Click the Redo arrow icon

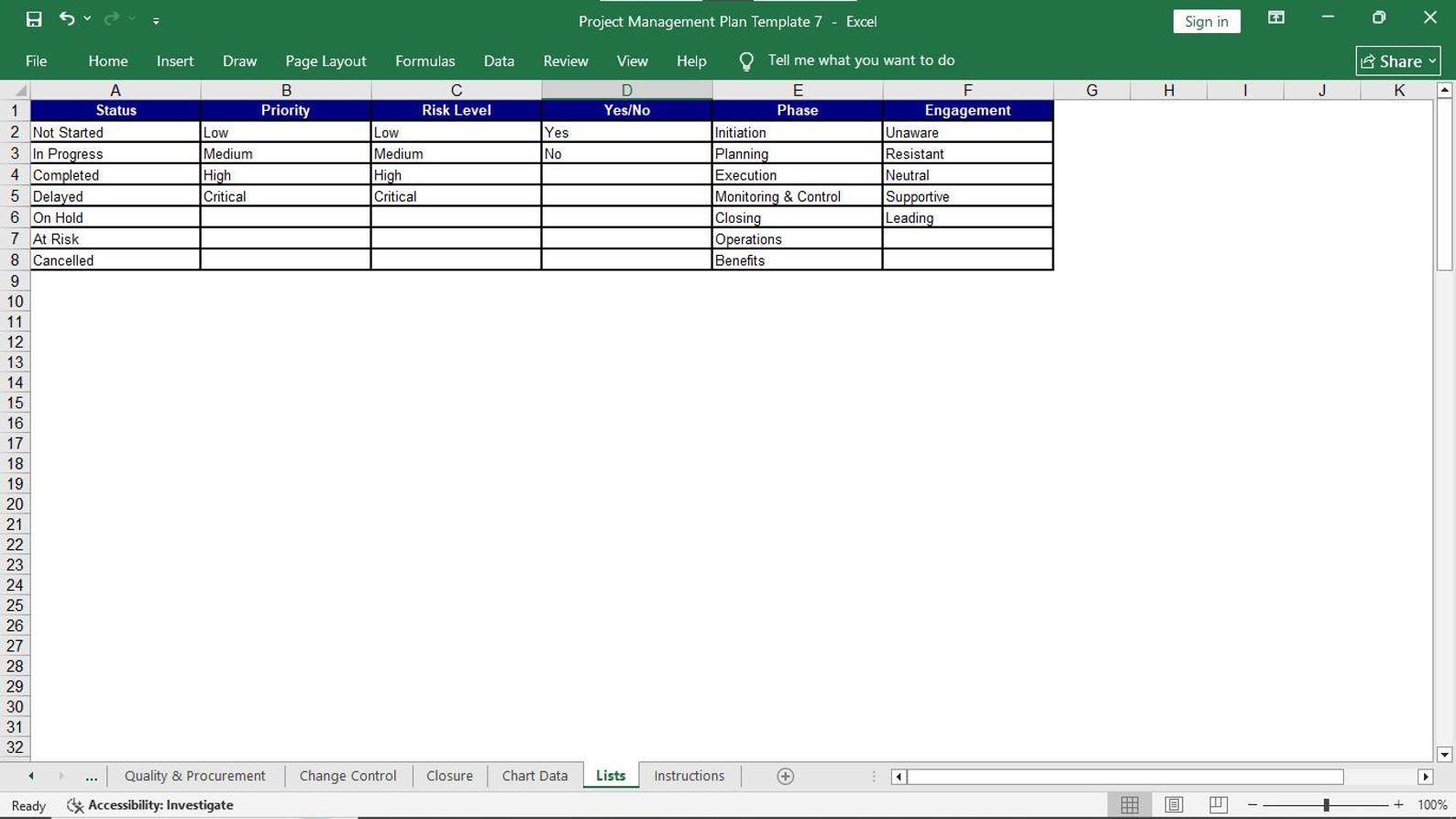(111, 18)
